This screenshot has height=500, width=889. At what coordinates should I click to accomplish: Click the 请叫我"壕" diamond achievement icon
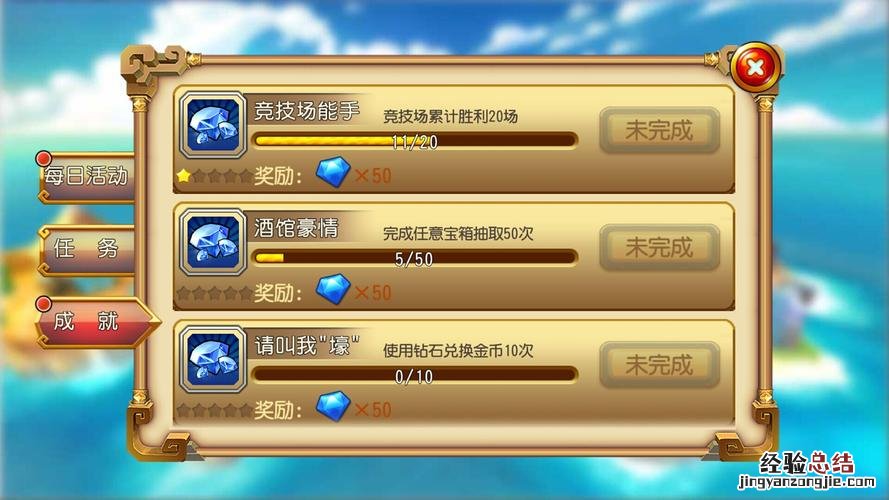(213, 360)
